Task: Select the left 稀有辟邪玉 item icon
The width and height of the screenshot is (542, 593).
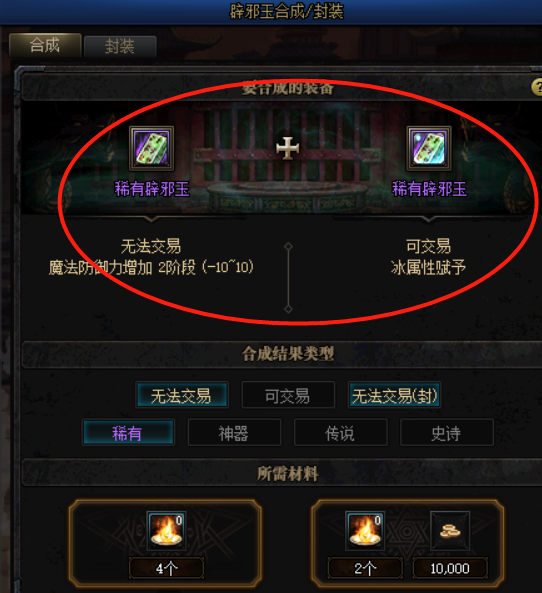Action: [x=152, y=149]
